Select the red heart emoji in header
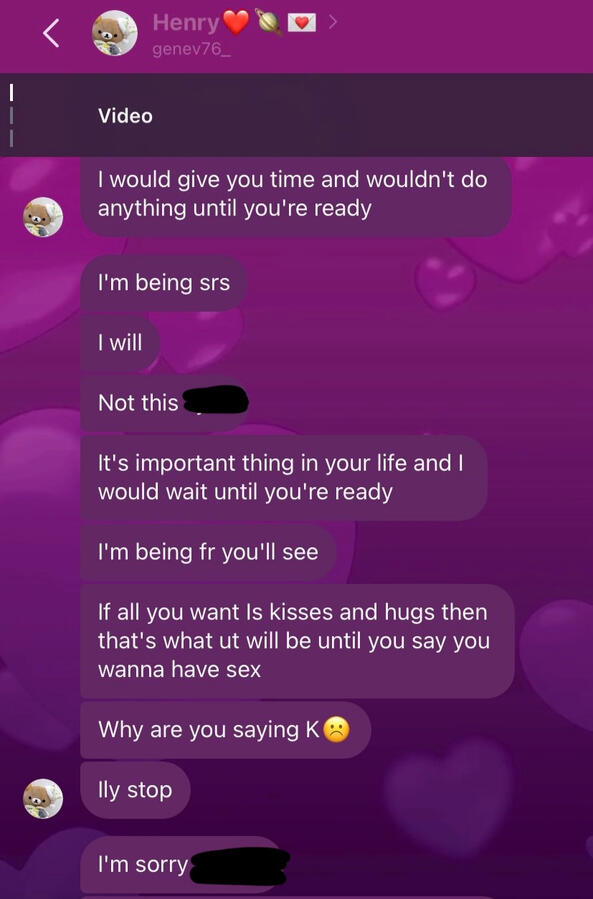The image size is (593, 899). [x=236, y=22]
